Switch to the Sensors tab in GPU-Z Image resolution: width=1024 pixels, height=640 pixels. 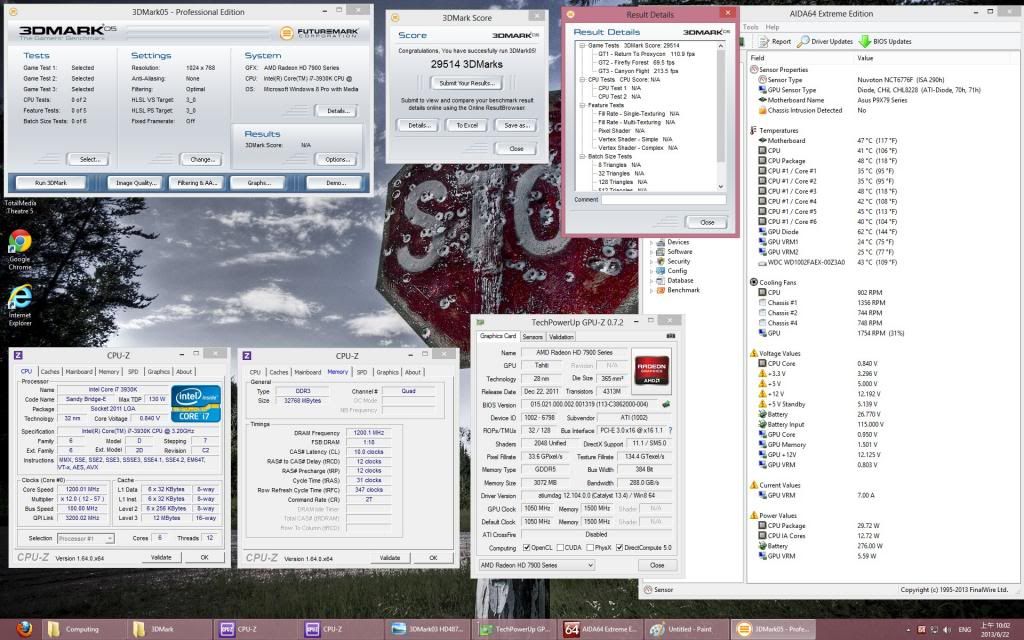(x=532, y=337)
